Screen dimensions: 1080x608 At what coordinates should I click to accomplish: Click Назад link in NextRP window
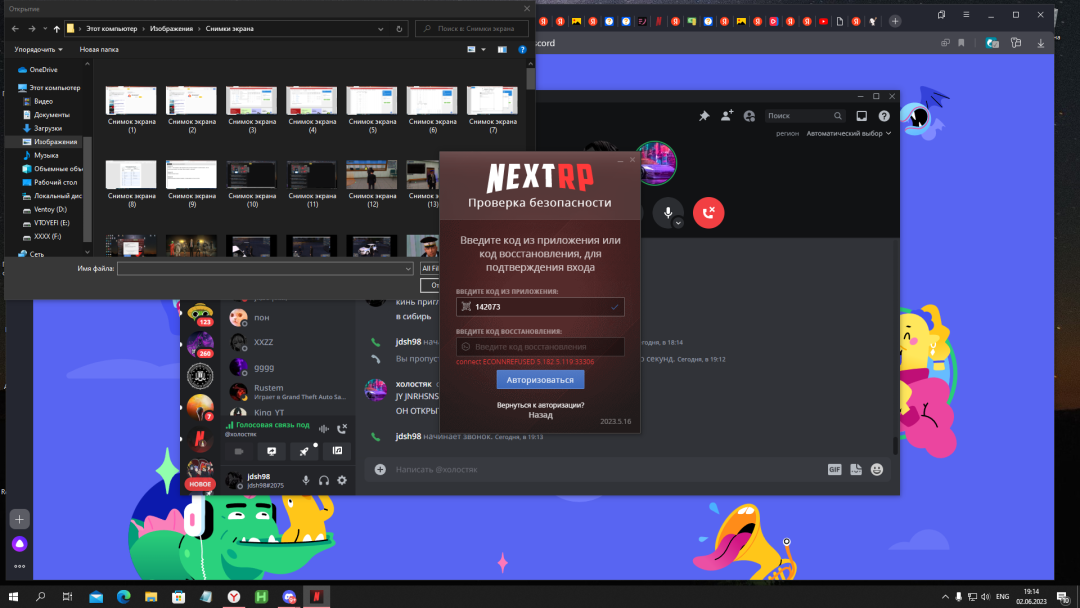pos(540,415)
